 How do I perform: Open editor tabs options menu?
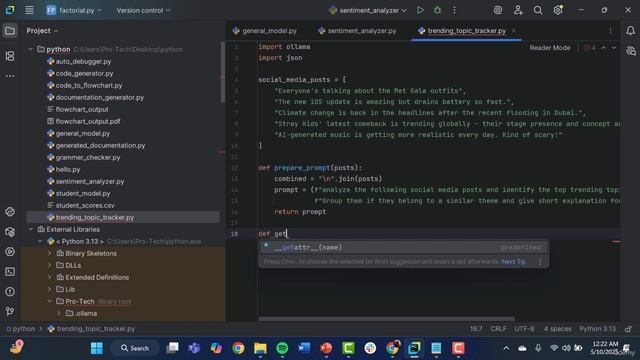click(611, 31)
